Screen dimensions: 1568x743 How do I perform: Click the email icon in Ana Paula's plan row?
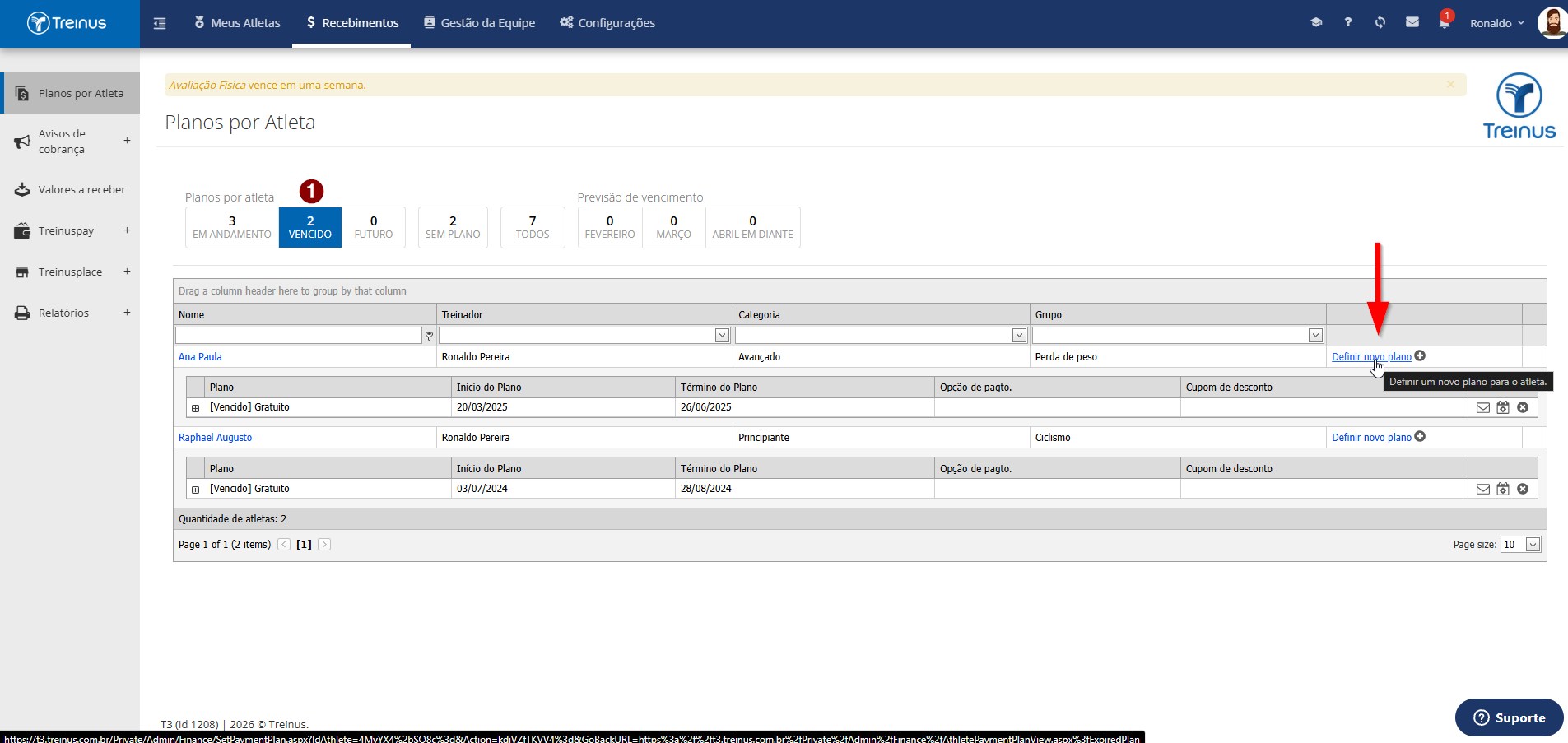tap(1483, 407)
